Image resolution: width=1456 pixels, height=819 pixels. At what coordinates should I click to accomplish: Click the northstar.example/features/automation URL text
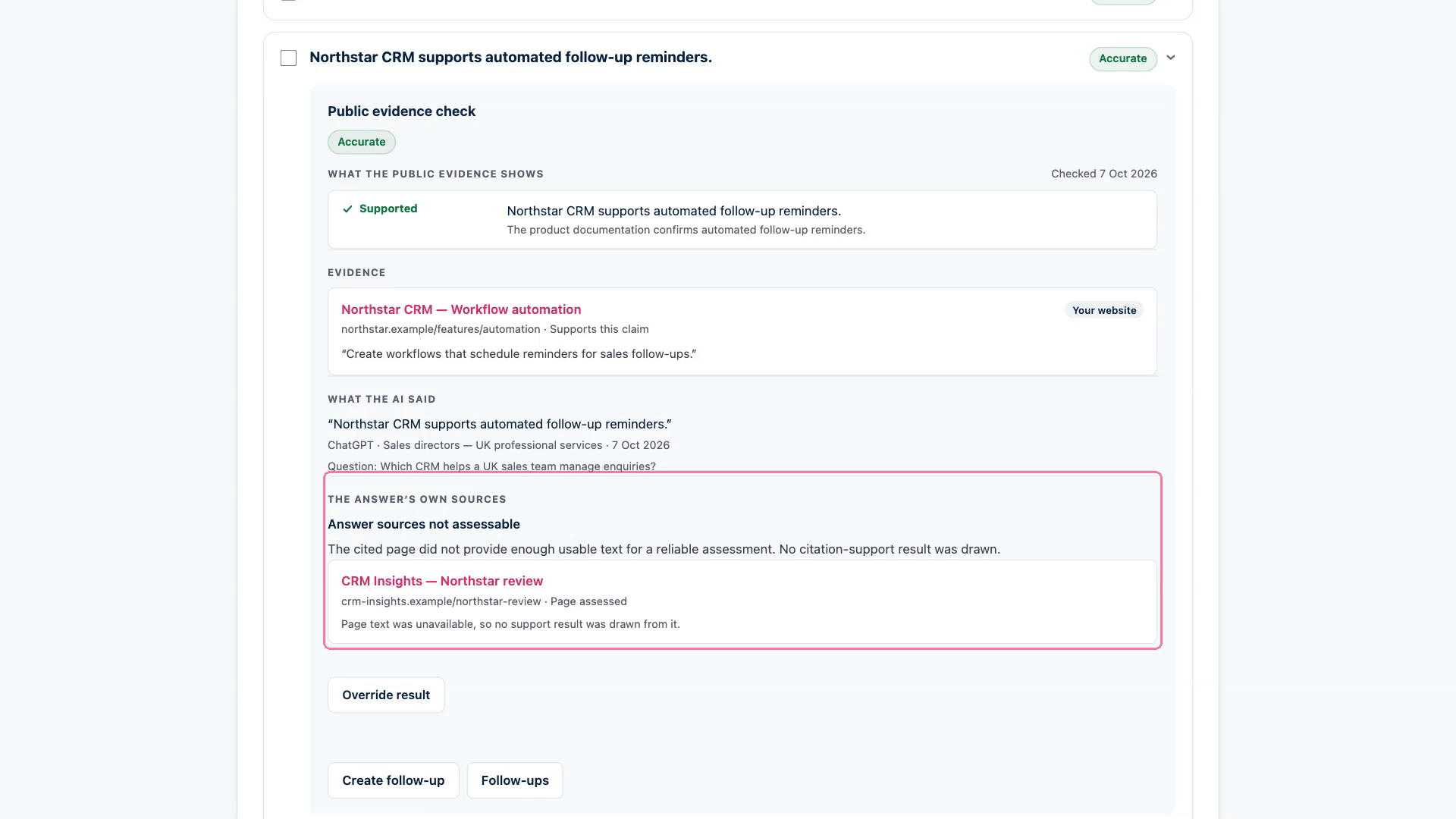click(441, 329)
